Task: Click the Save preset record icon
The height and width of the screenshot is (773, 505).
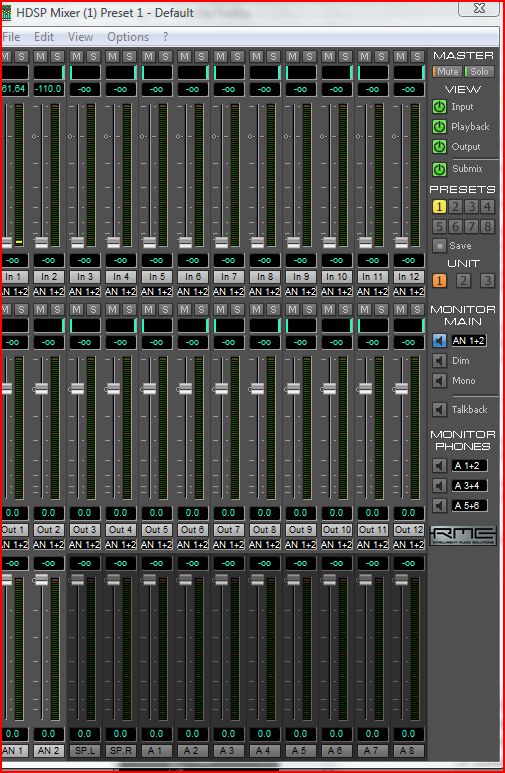Action: tap(439, 245)
